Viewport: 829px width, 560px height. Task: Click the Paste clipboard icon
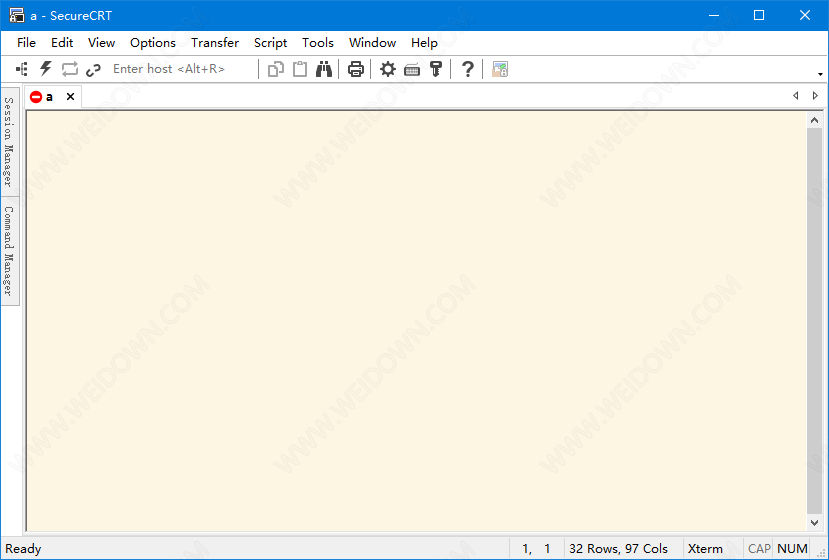pyautogui.click(x=300, y=69)
